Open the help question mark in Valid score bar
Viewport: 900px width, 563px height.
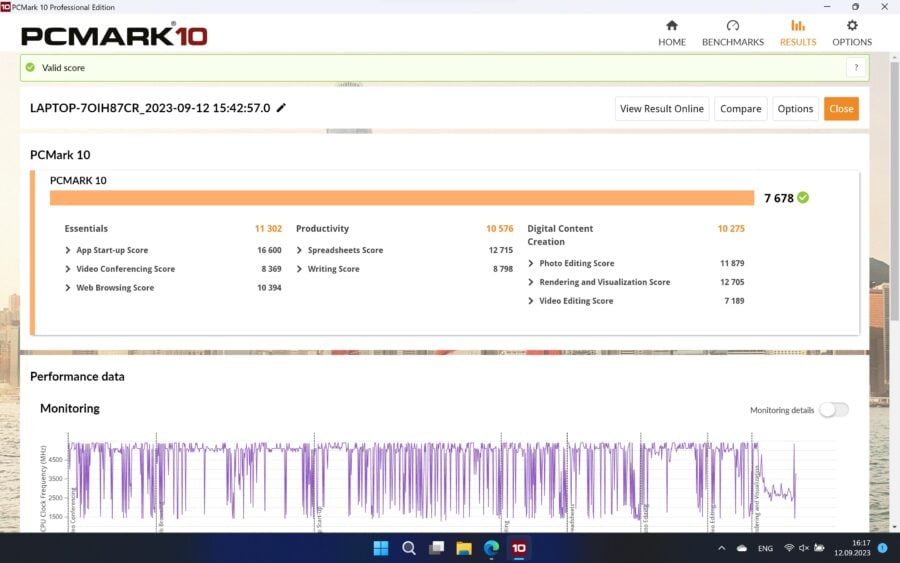[856, 68]
